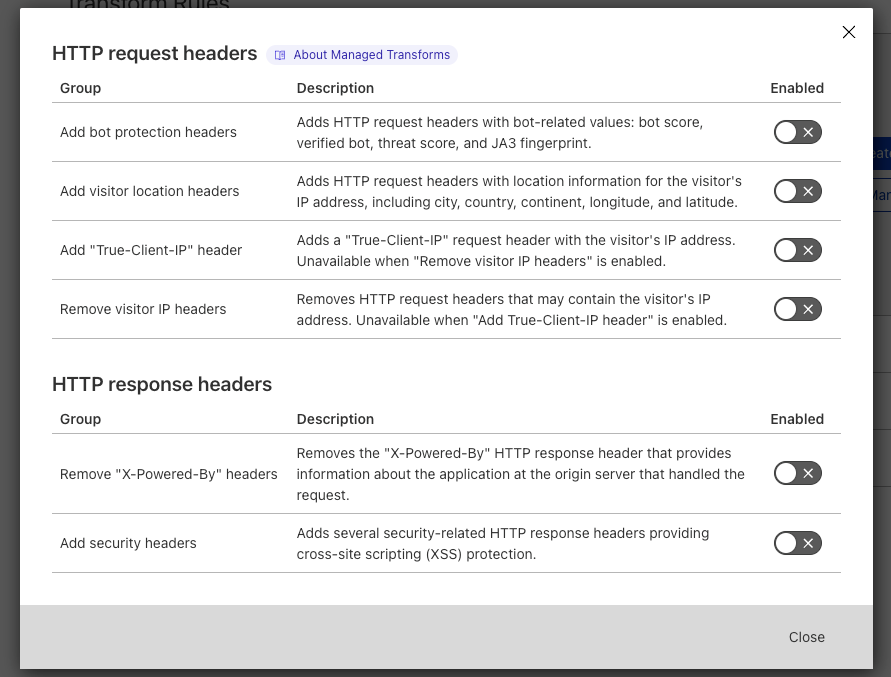Image resolution: width=891 pixels, height=677 pixels.
Task: Click the book icon beside About Managed Transforms
Action: (x=281, y=55)
